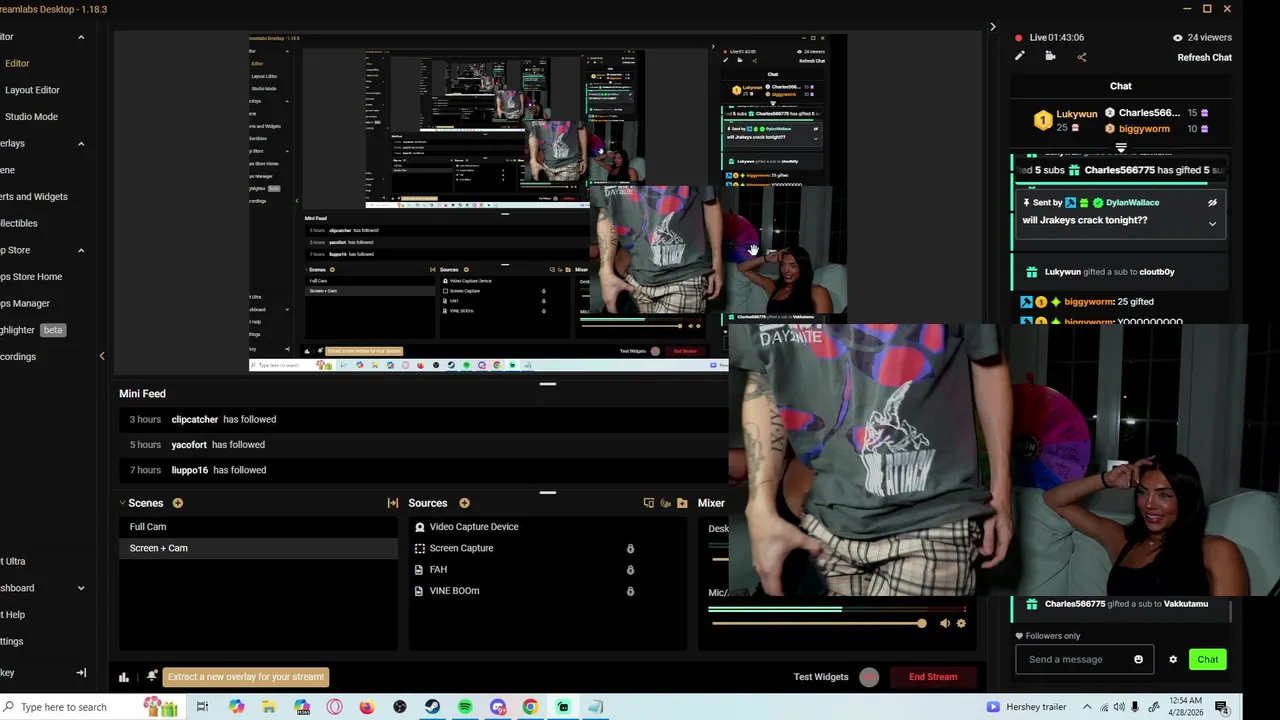Viewport: 1280px width, 720px height.
Task: Open the Layout Editor menu item
Action: pyautogui.click(x=32, y=90)
